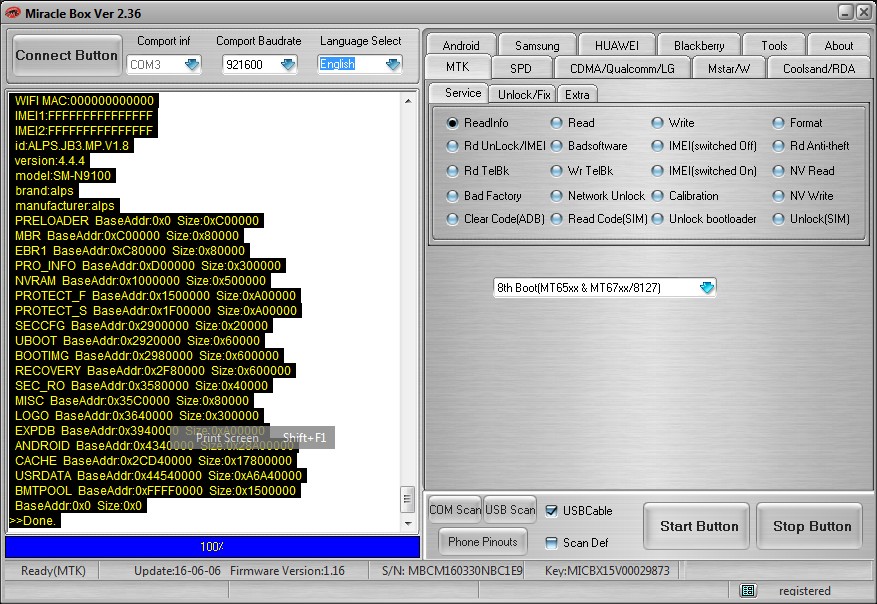Click the USRDATA BaseAddr log line
Image resolution: width=877 pixels, height=604 pixels.
[x=158, y=476]
